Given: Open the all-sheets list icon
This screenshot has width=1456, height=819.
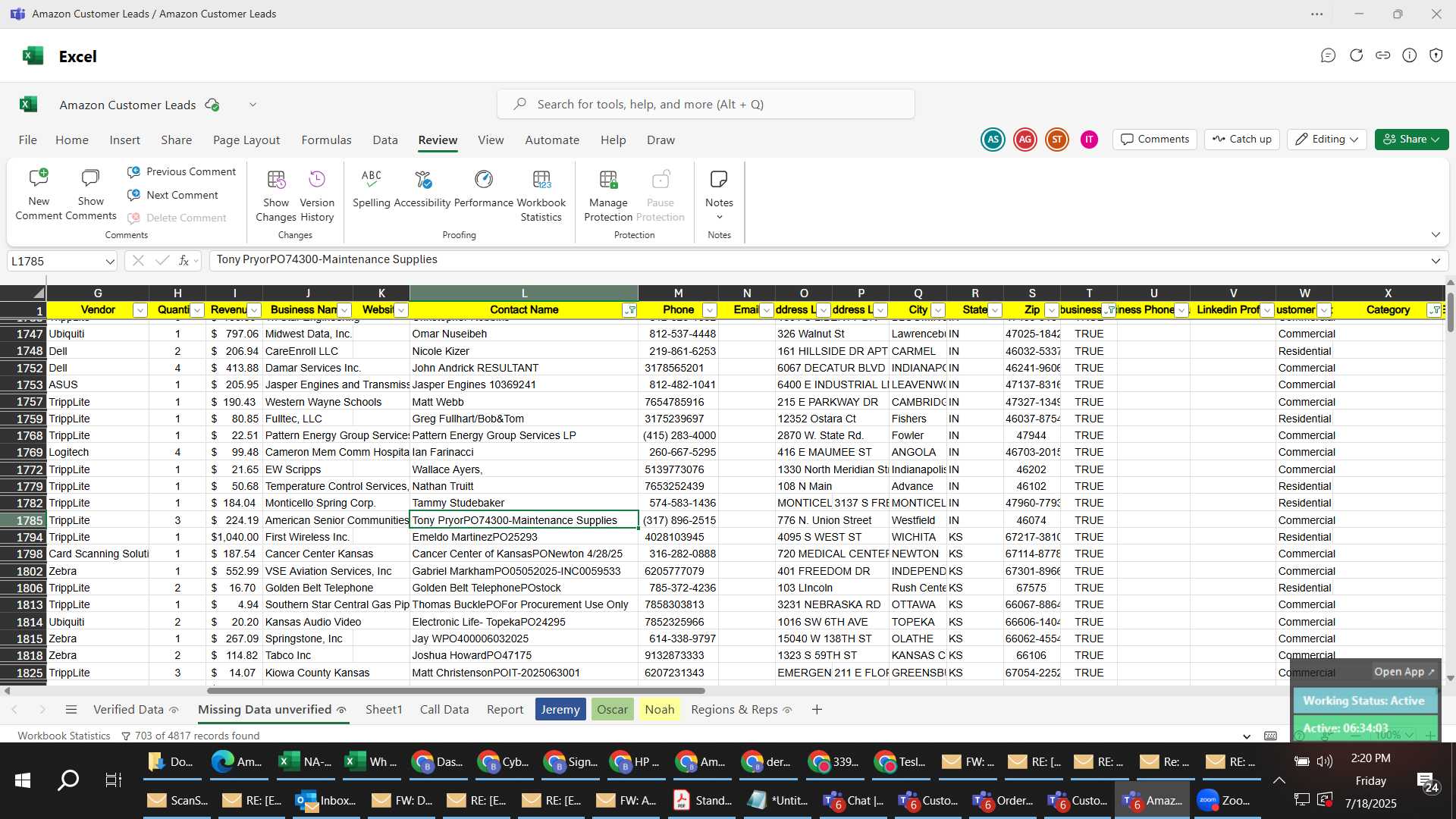Looking at the screenshot, I should (71, 710).
